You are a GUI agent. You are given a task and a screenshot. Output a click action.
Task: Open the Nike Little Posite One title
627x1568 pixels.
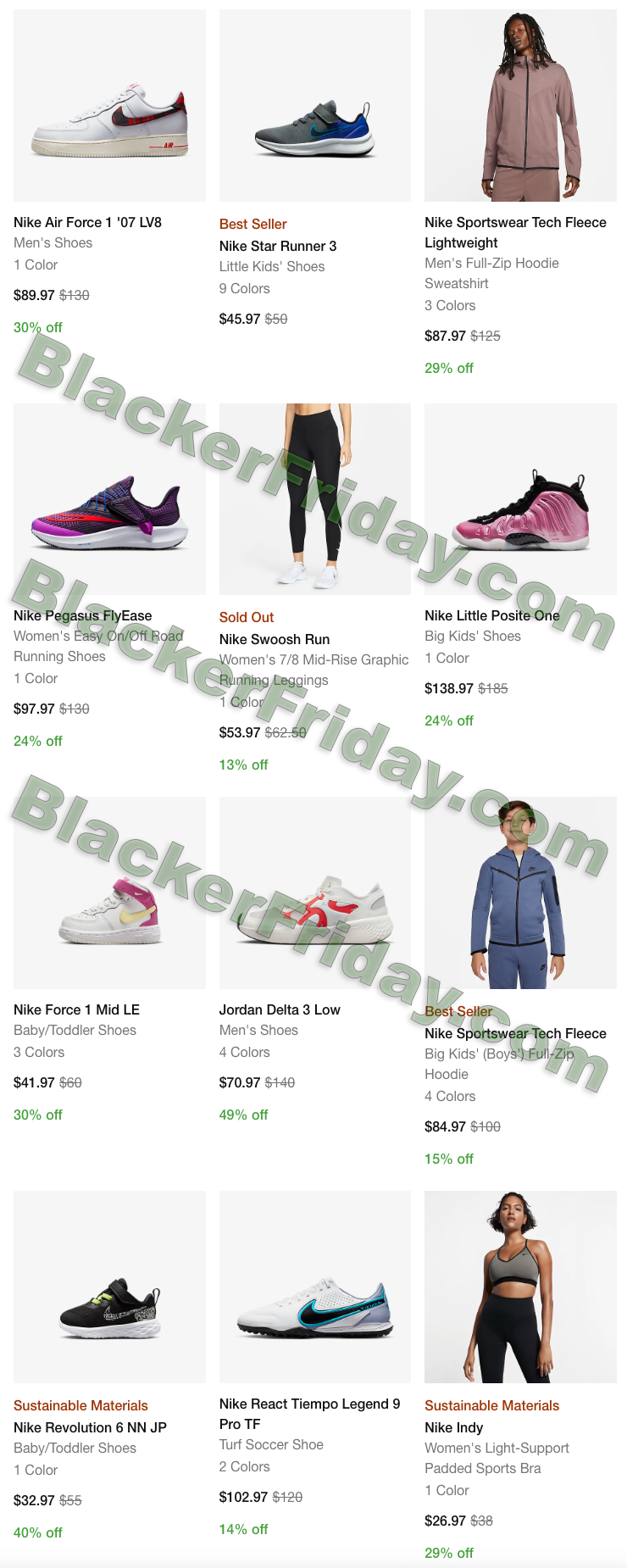pyautogui.click(x=492, y=615)
